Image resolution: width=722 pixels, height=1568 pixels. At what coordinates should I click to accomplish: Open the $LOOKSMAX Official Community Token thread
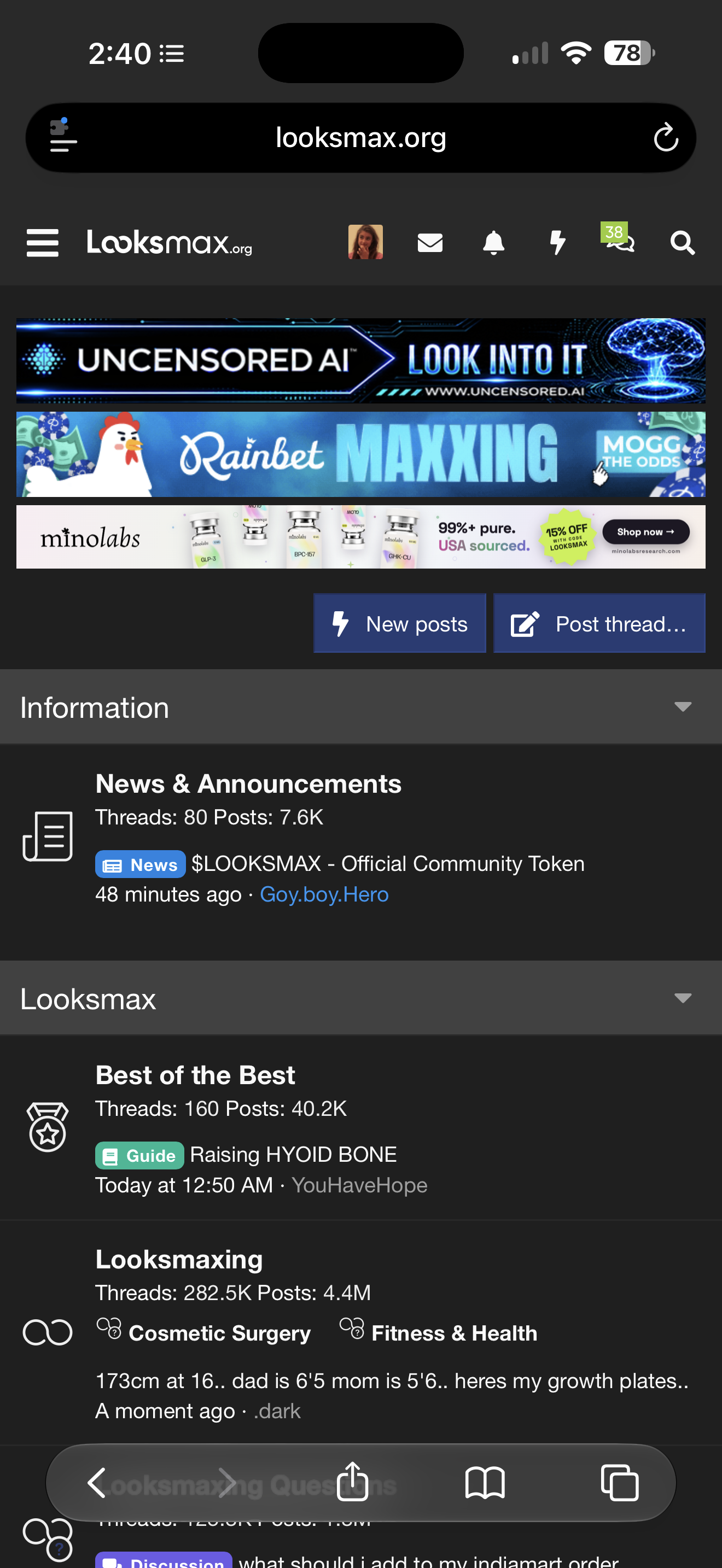(388, 864)
